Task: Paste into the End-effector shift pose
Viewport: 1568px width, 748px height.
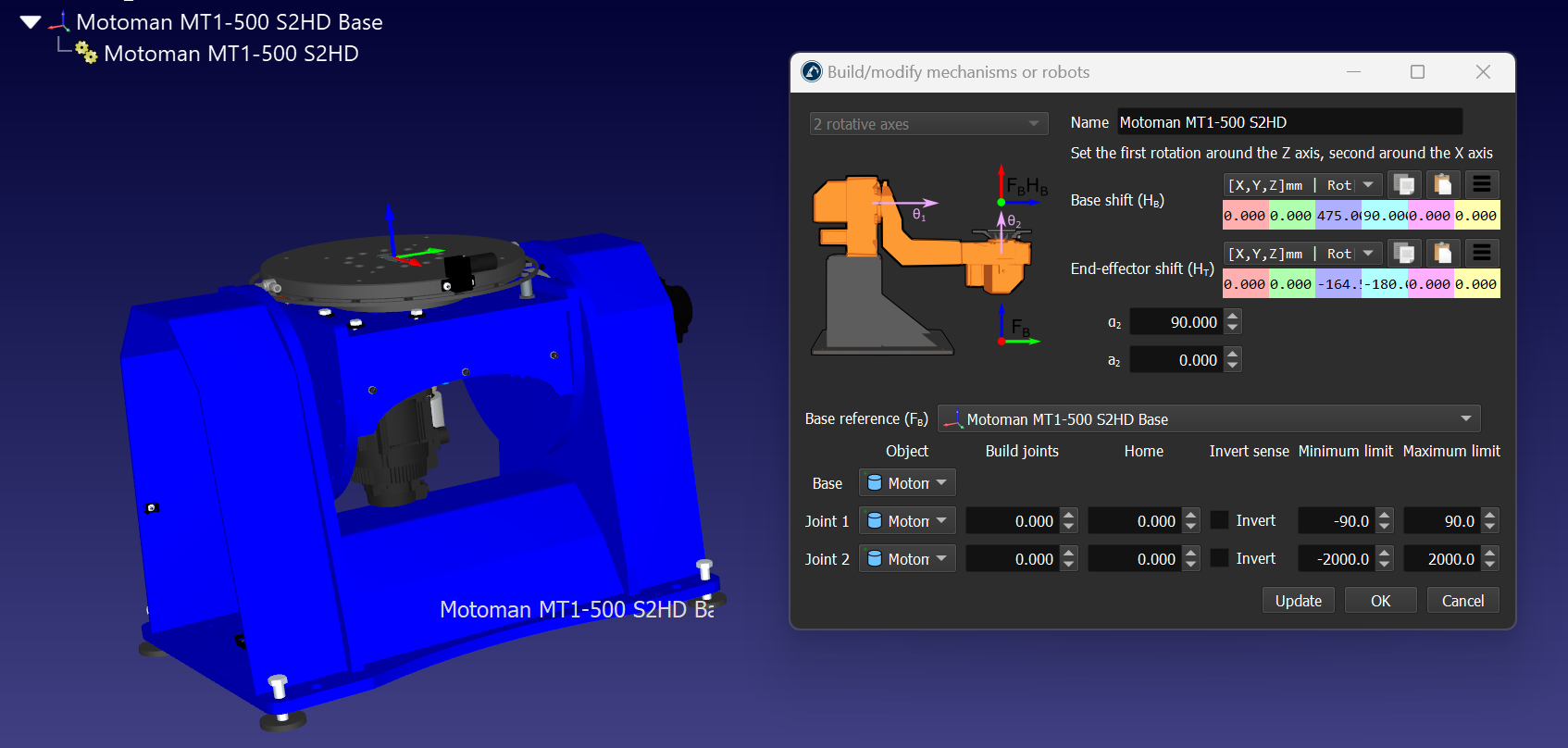Action: point(1442,254)
